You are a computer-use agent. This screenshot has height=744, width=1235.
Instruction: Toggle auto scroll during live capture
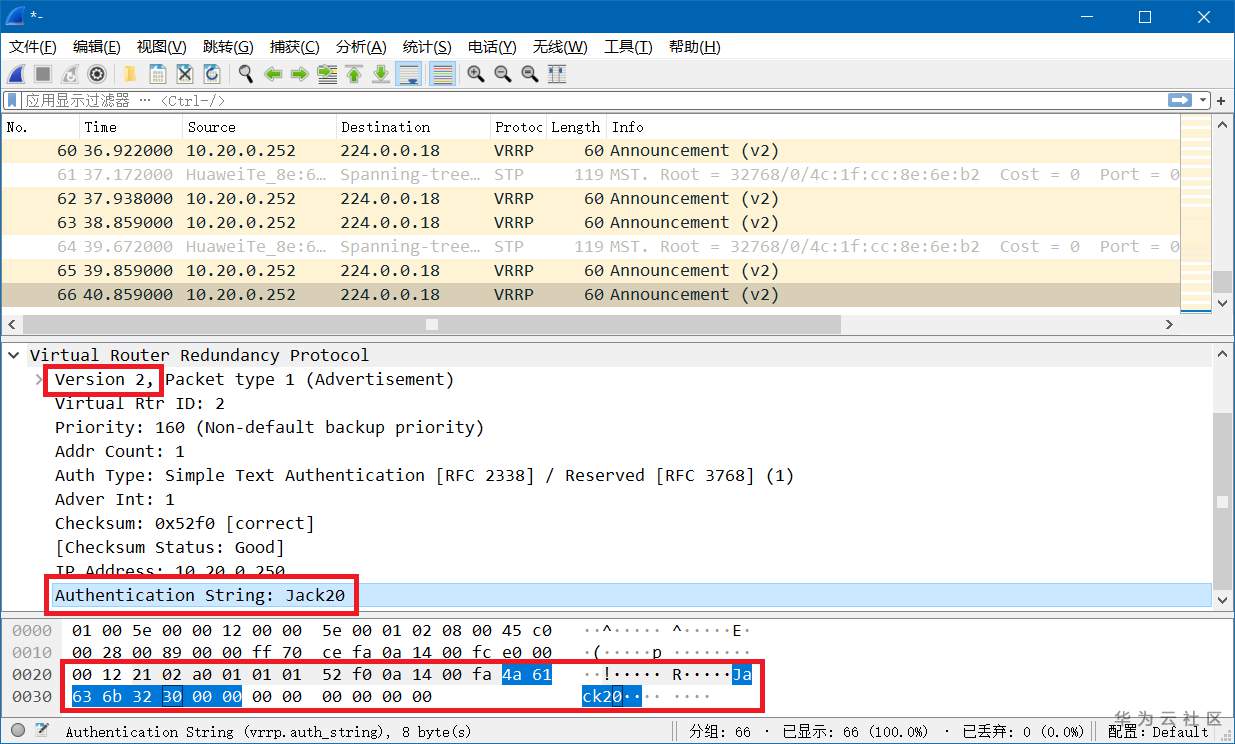(408, 74)
